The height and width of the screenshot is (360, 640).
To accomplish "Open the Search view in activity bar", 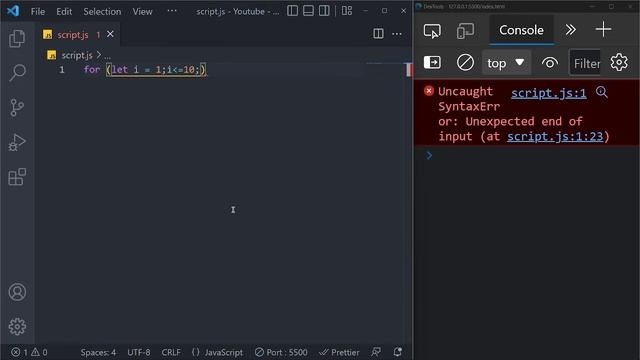I will click(x=17, y=73).
